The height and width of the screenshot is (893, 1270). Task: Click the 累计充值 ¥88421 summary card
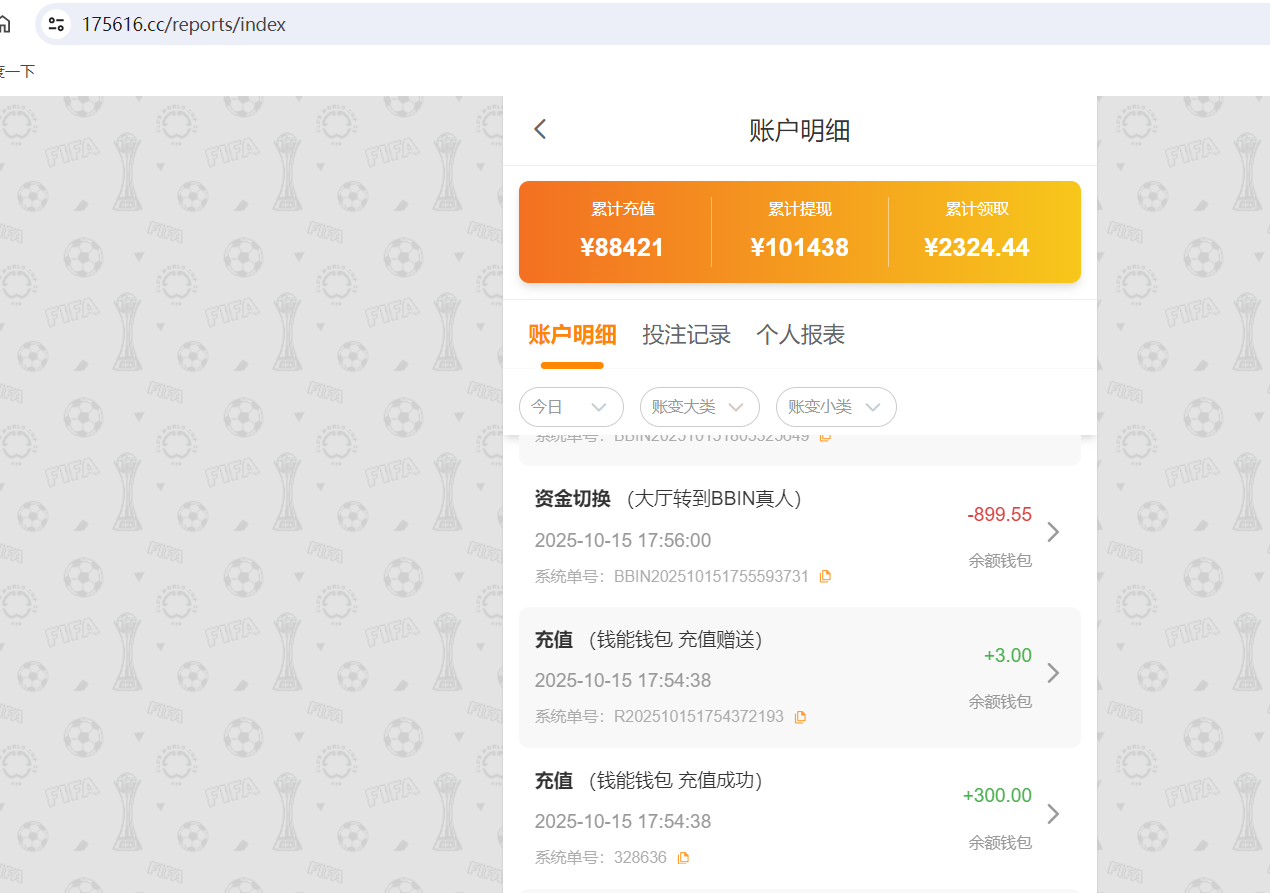[624, 230]
